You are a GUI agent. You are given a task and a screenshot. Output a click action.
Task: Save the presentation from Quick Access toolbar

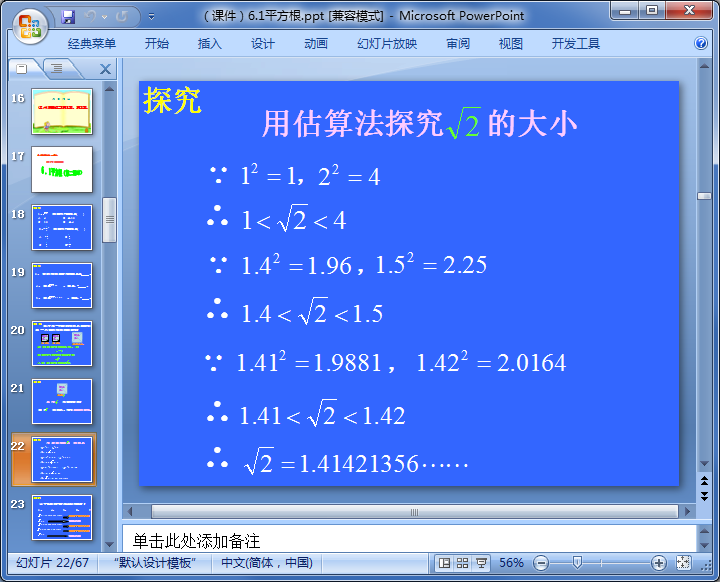coord(68,16)
